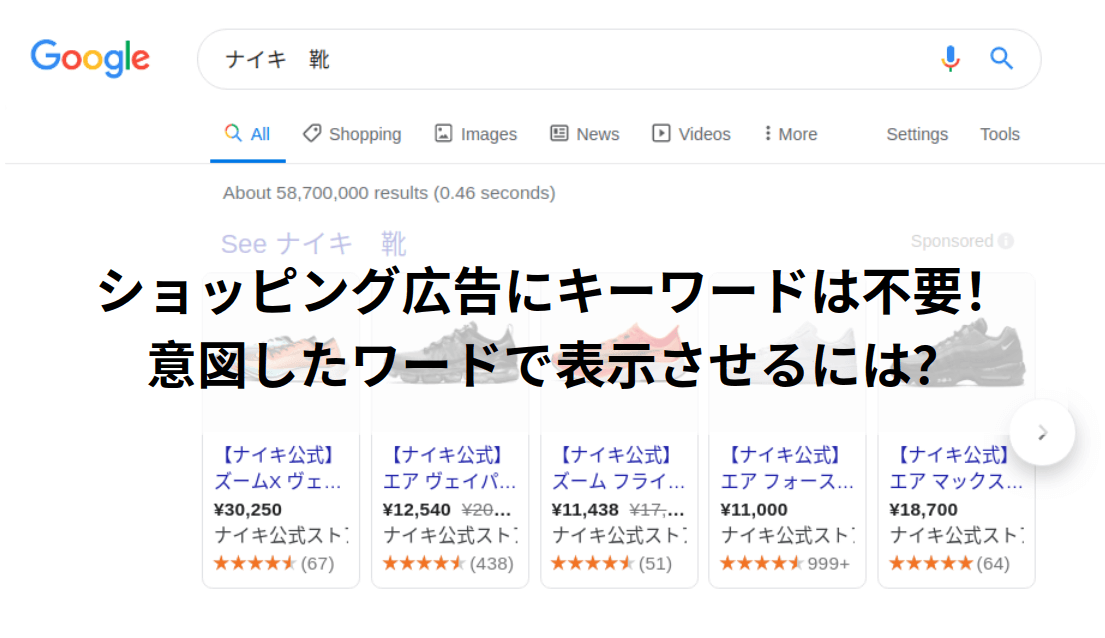Open the エア フォース listing priced ¥11,000
1105x638 pixels.
pos(787,481)
